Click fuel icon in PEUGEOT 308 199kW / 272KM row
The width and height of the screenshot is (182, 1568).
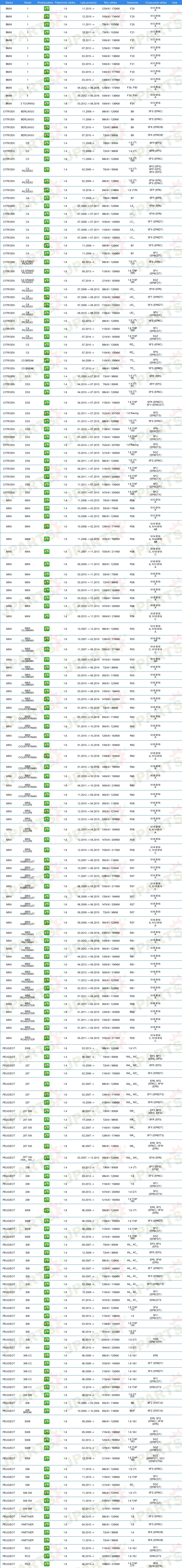(x=46, y=1339)
